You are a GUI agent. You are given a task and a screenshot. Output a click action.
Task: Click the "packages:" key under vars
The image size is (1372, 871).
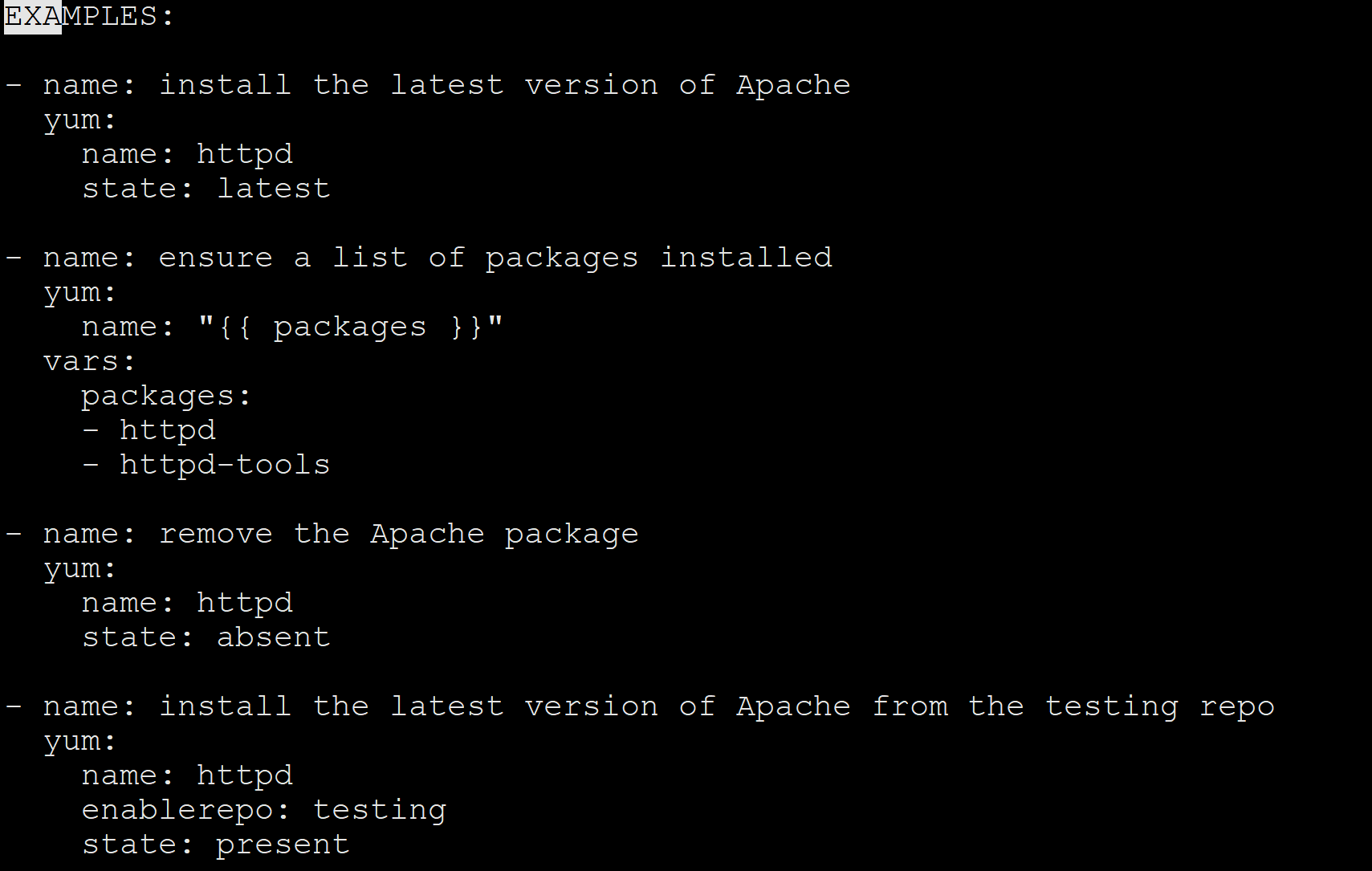166,396
